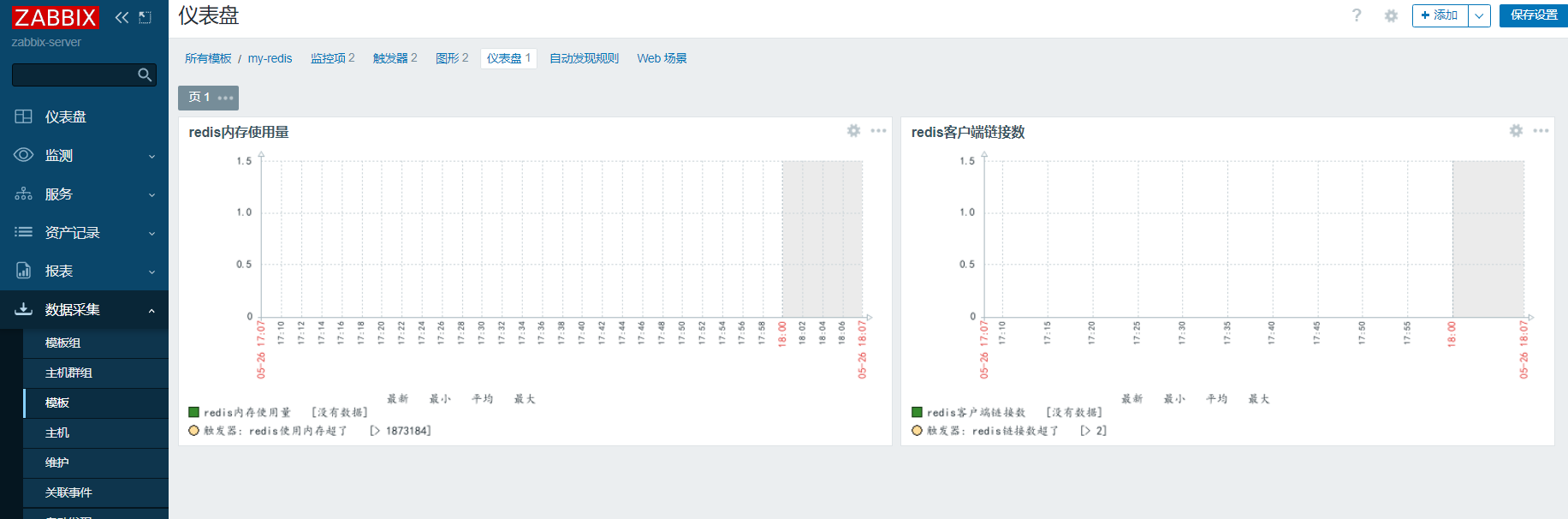
Task: Open 监控项 2 link
Action: pyautogui.click(x=332, y=58)
